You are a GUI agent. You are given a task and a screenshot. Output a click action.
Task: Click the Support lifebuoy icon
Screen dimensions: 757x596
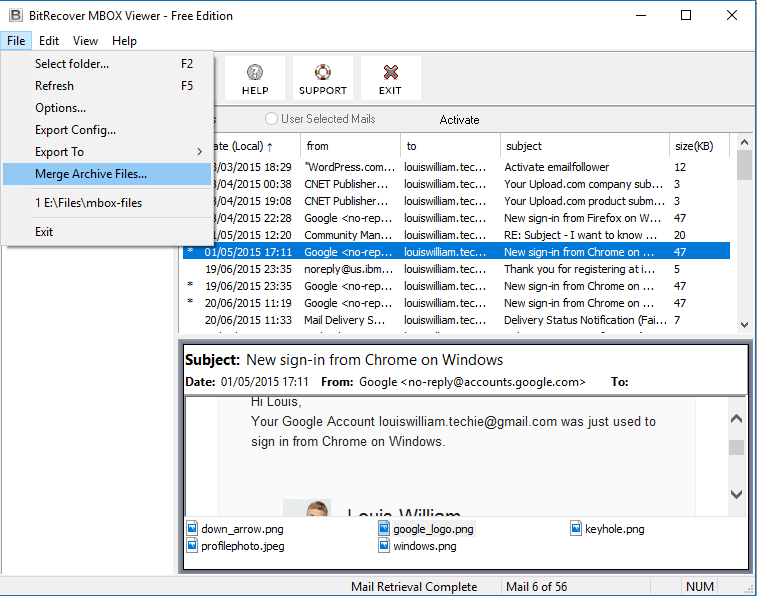(322, 72)
